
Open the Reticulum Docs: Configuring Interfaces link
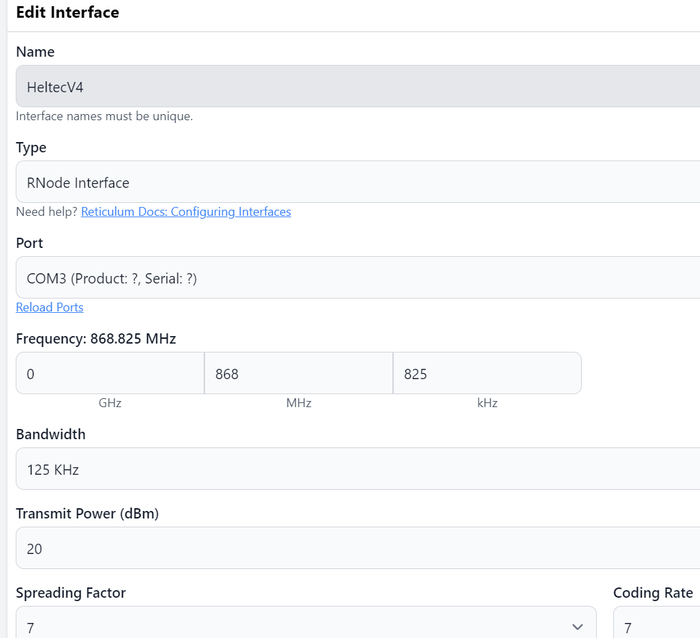tap(186, 212)
